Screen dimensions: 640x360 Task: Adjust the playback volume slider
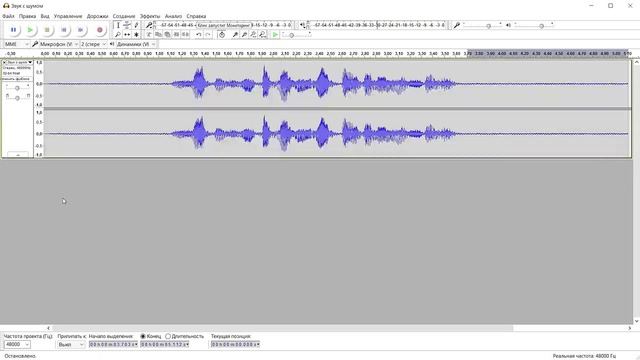[541, 25]
